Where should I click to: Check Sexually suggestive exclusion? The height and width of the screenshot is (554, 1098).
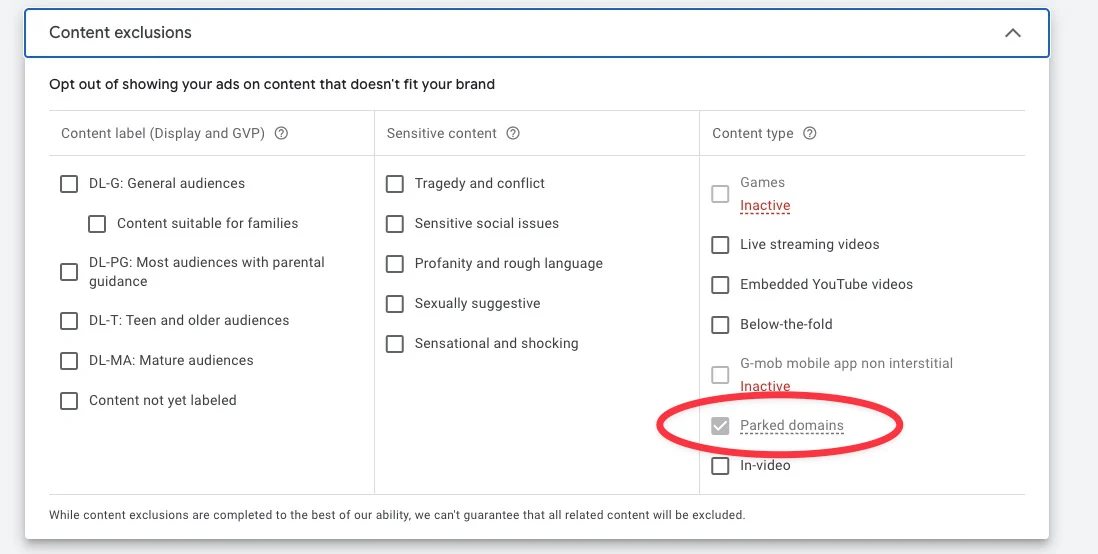click(x=395, y=303)
